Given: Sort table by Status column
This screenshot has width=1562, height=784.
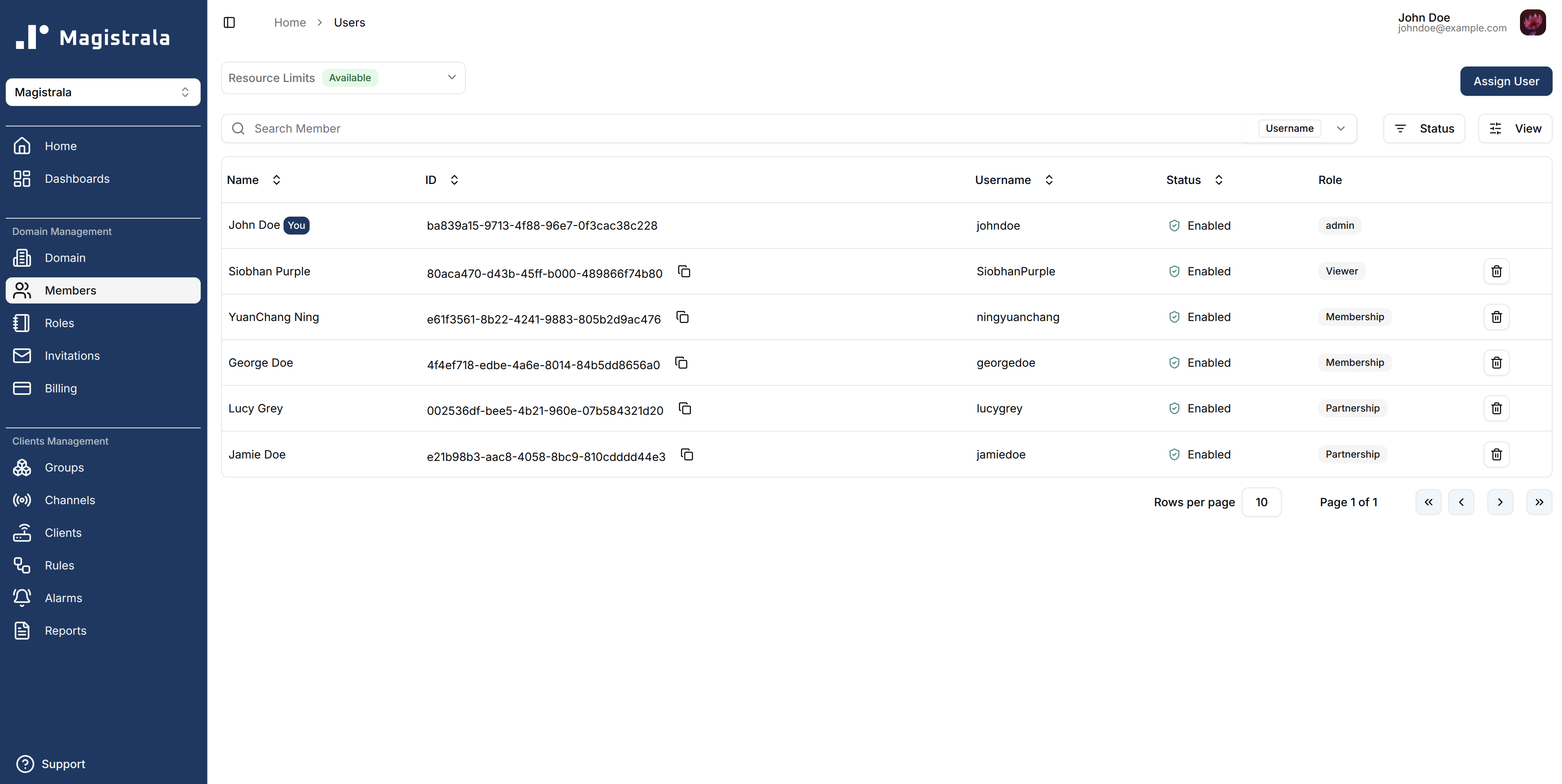Looking at the screenshot, I should (x=1219, y=180).
